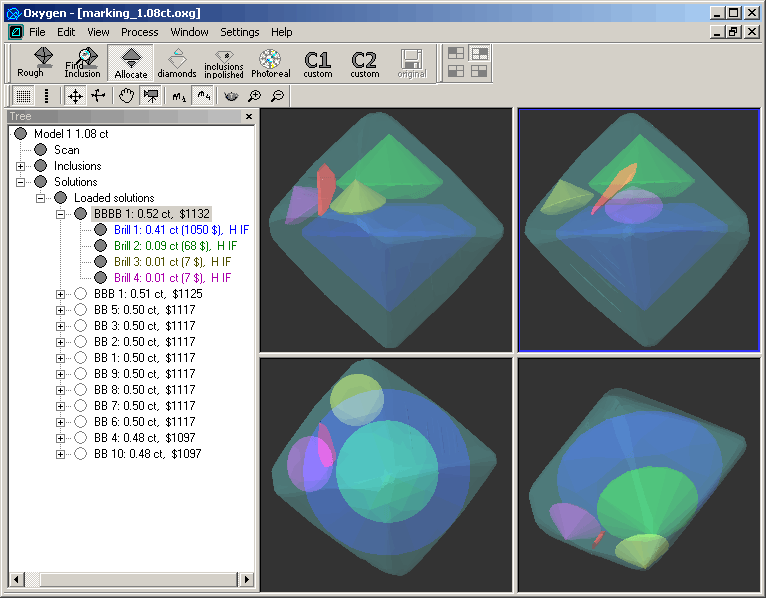Activate the Allocate tool

[x=130, y=62]
